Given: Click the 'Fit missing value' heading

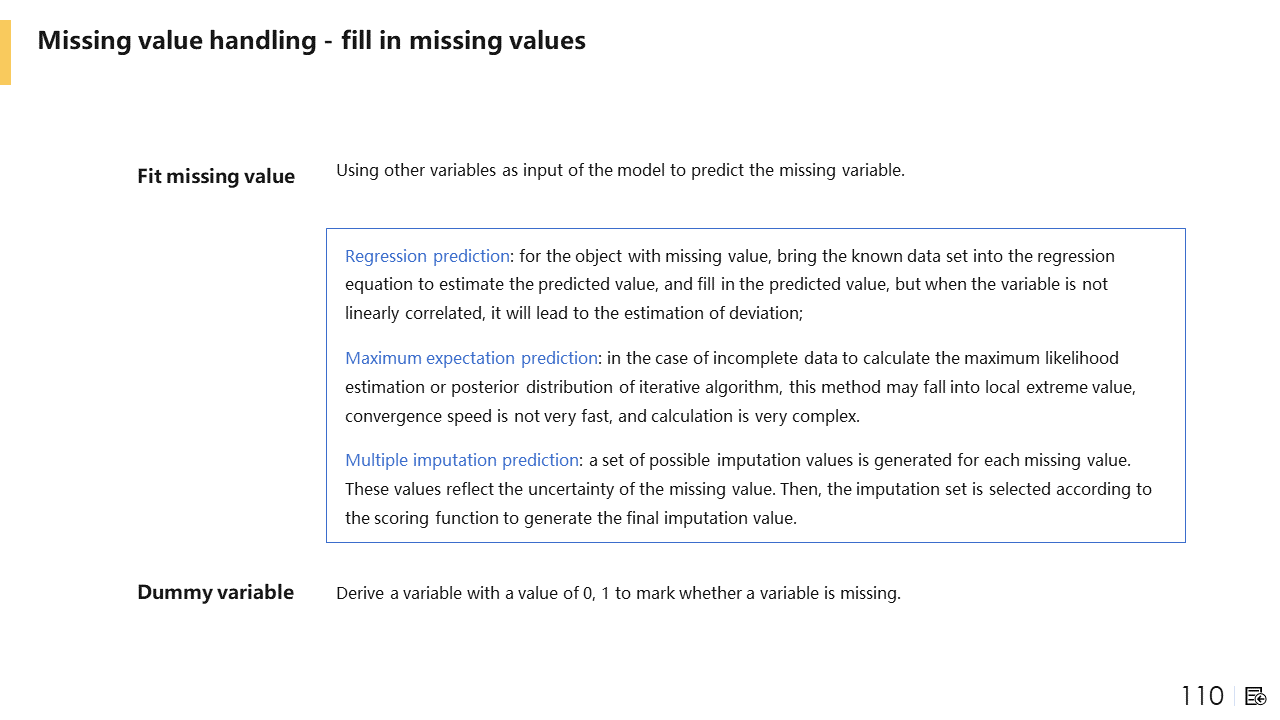Looking at the screenshot, I should tap(216, 177).
